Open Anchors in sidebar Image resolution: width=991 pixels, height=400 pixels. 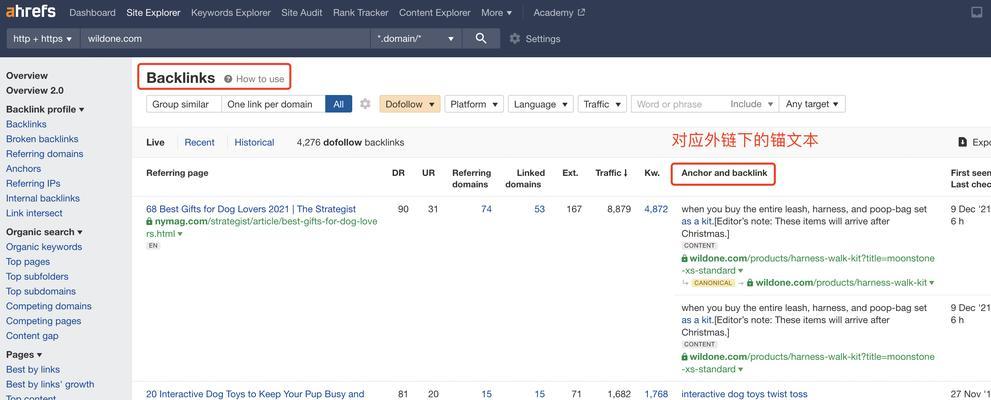(23, 169)
